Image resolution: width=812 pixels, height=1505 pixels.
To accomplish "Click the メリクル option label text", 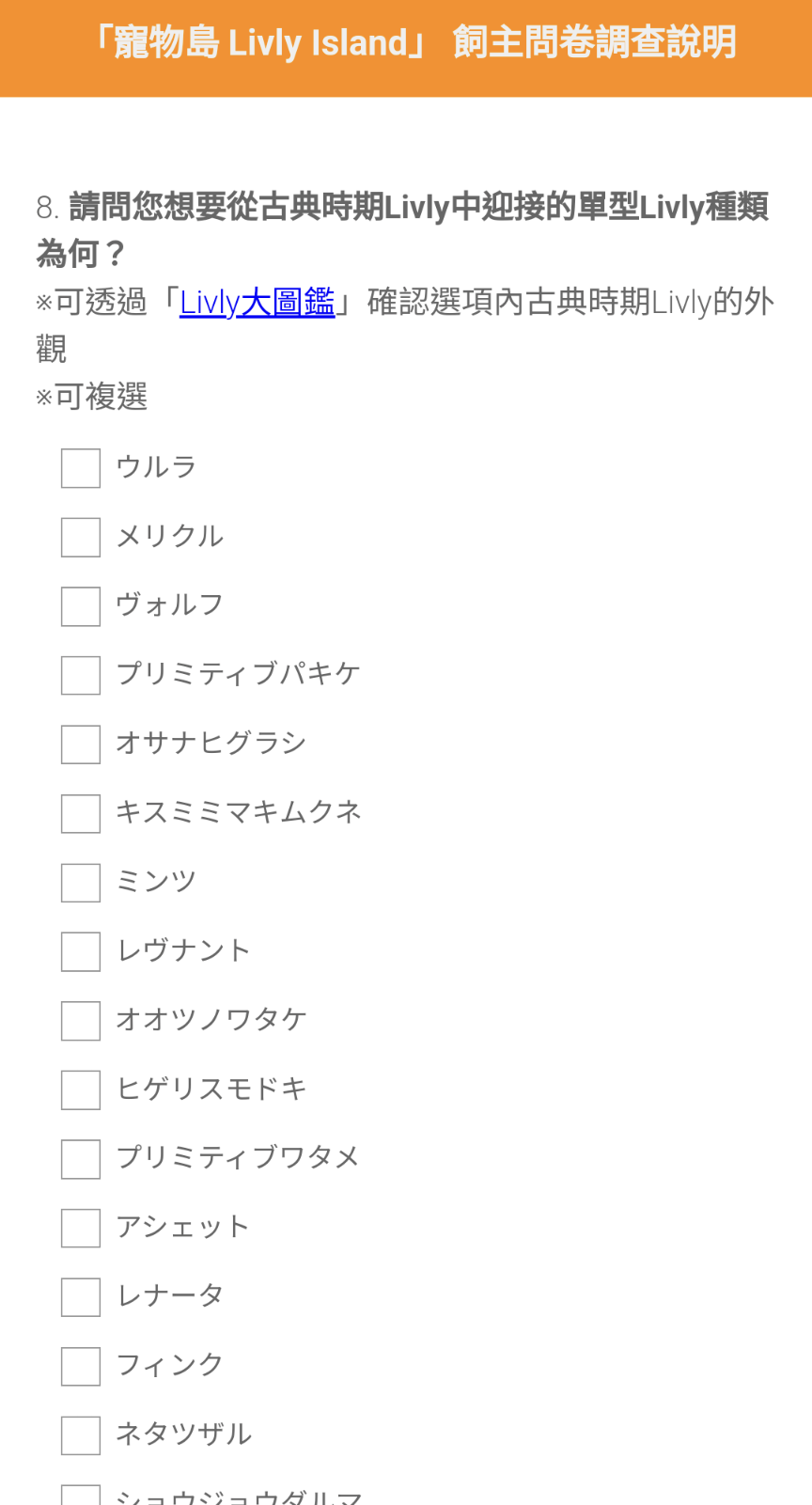I will (x=169, y=536).
